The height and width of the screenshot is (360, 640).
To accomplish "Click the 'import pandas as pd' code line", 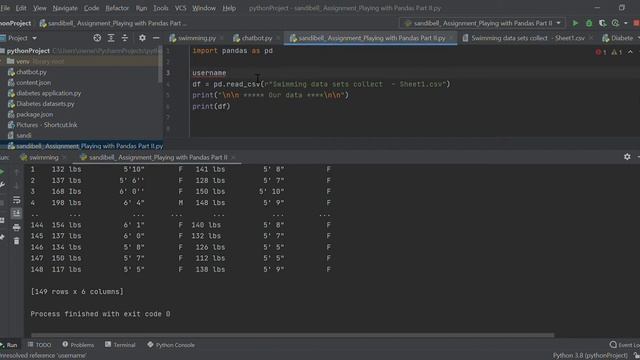I will [232, 51].
